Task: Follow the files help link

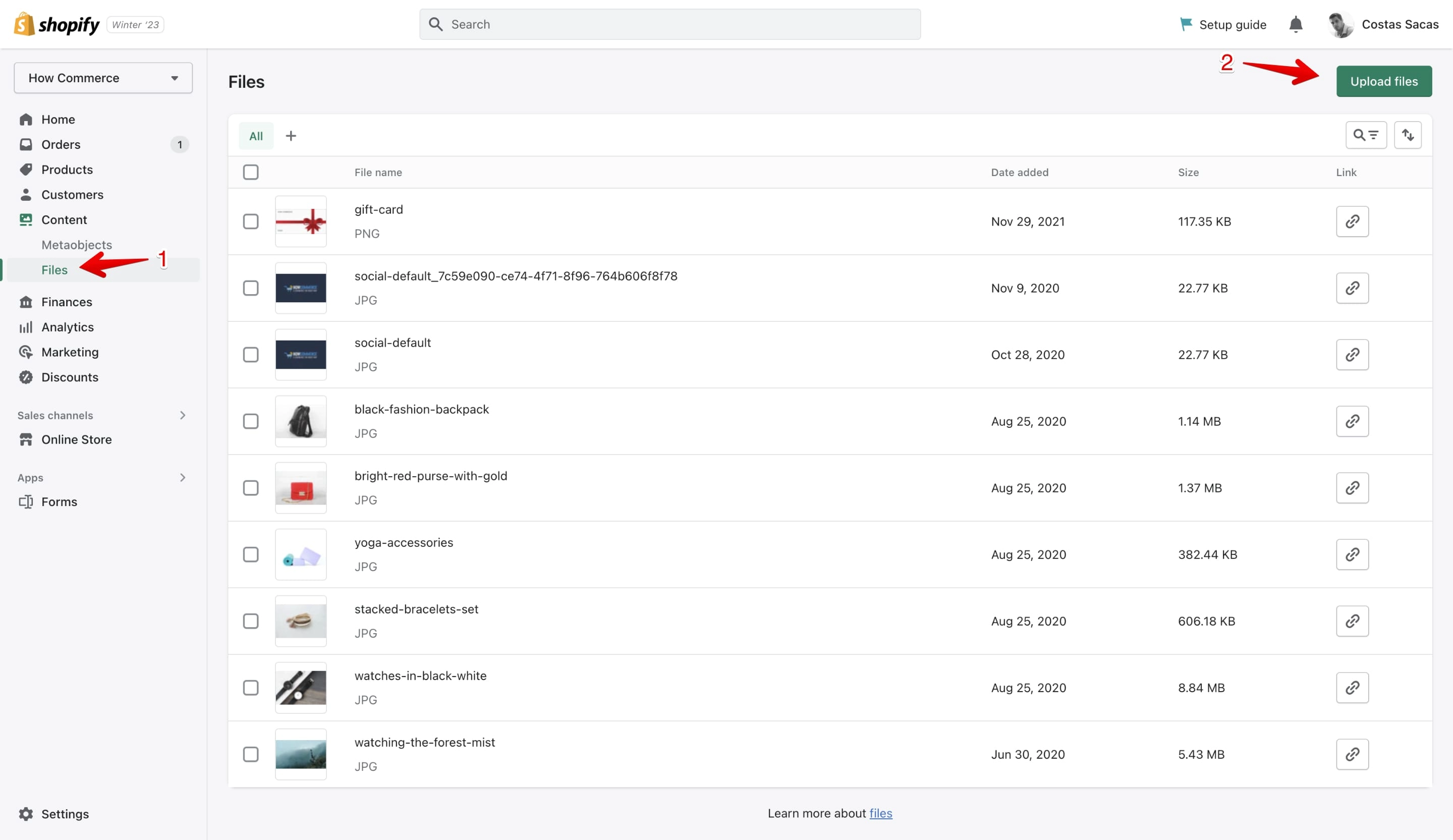Action: pyautogui.click(x=880, y=813)
